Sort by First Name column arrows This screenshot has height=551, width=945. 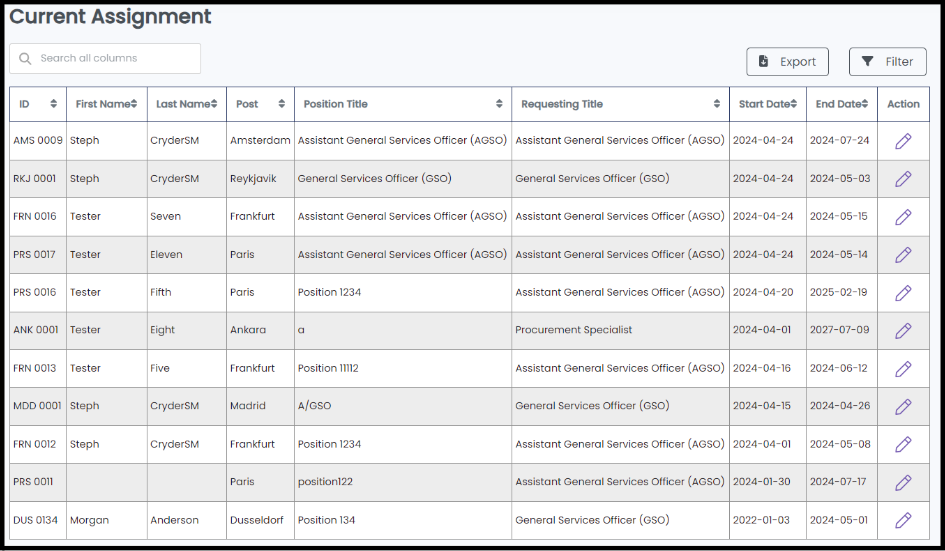tap(134, 104)
